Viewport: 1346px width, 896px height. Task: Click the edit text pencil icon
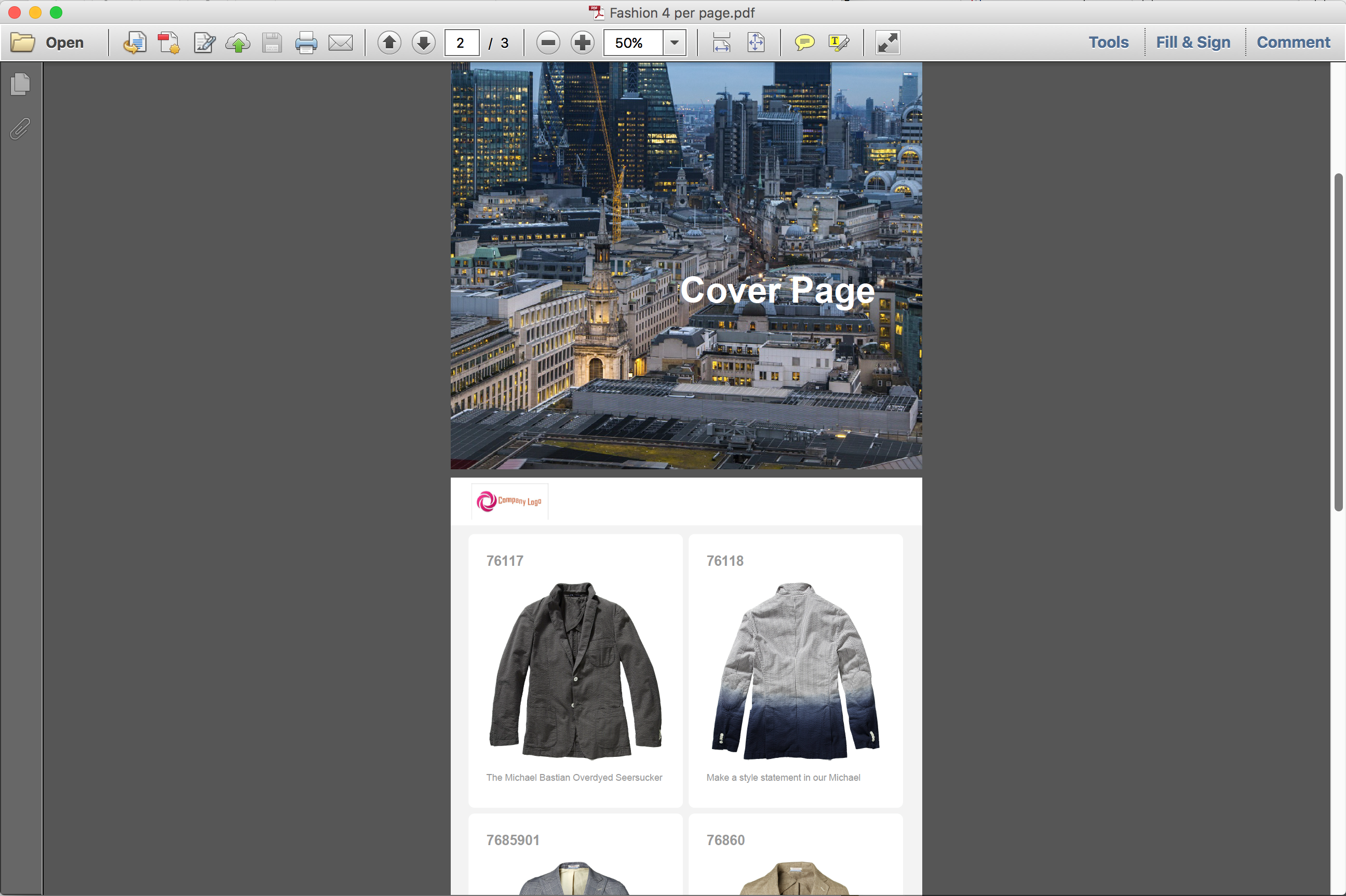[x=204, y=43]
